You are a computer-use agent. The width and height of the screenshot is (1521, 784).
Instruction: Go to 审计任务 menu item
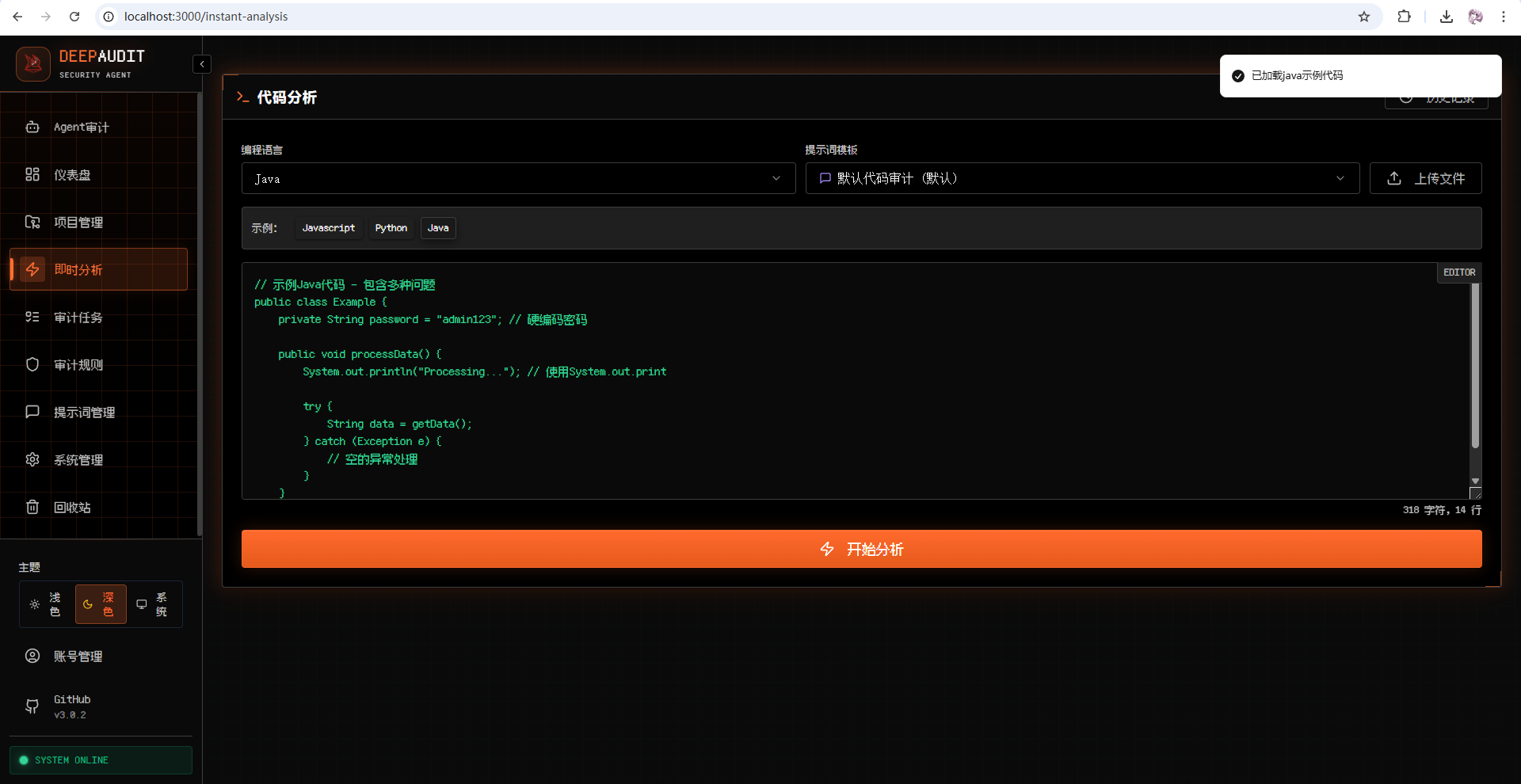tap(98, 317)
